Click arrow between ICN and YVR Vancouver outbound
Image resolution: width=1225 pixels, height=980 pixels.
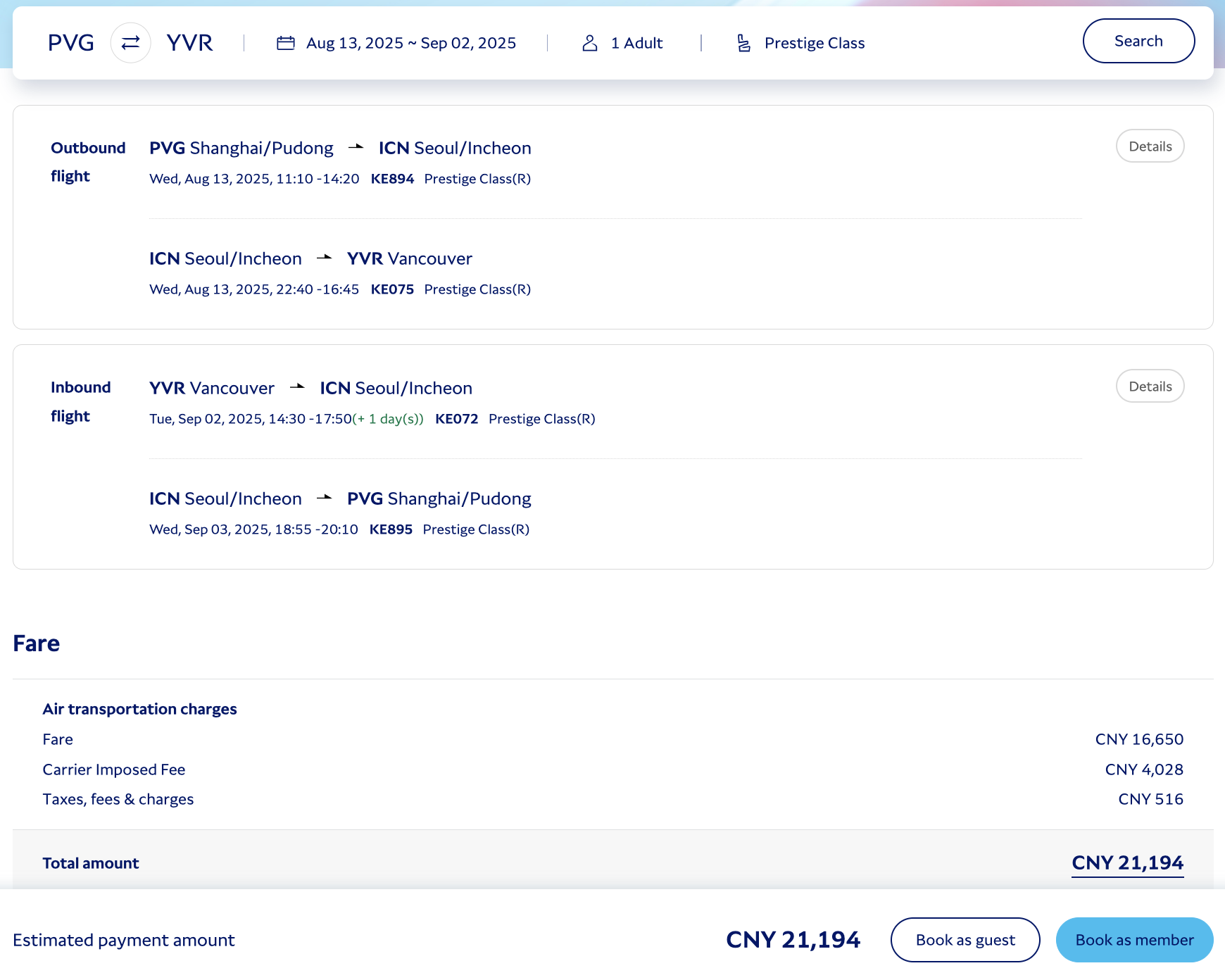[x=325, y=258]
